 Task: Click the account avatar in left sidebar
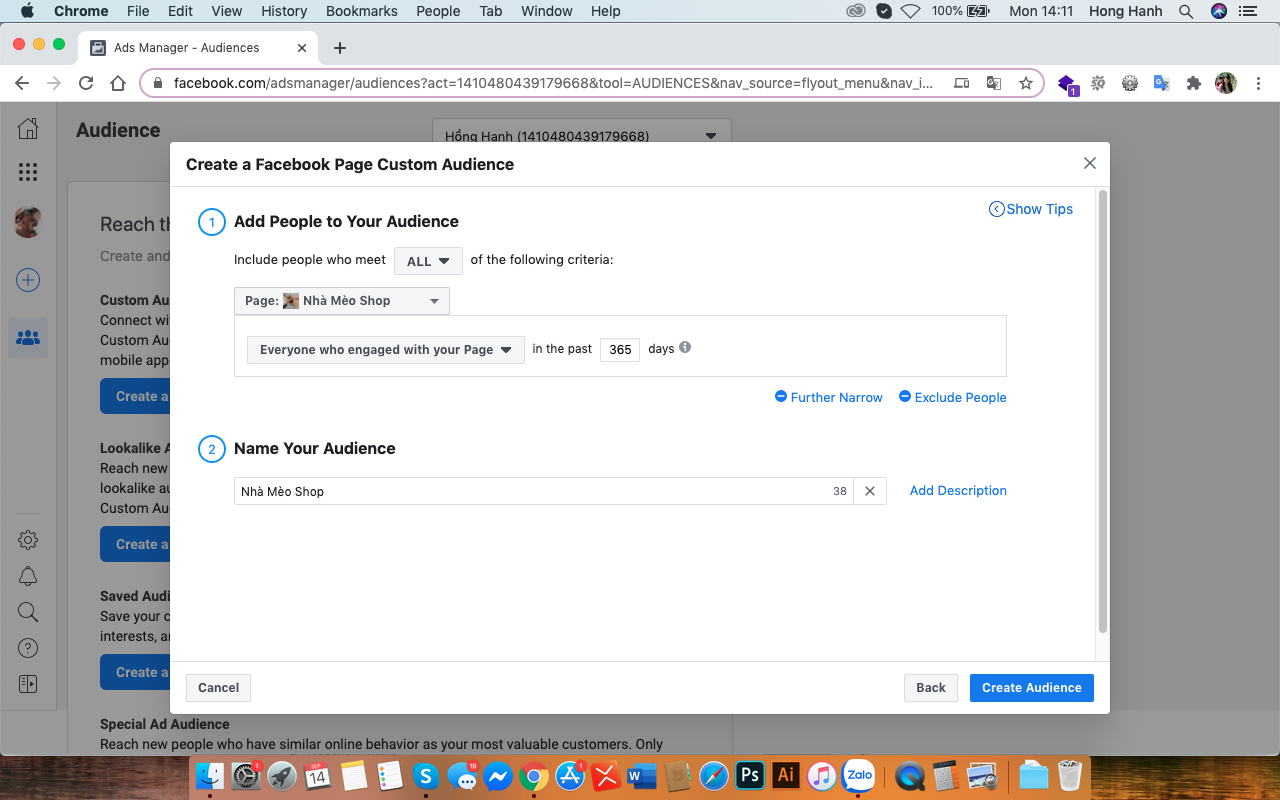click(28, 221)
